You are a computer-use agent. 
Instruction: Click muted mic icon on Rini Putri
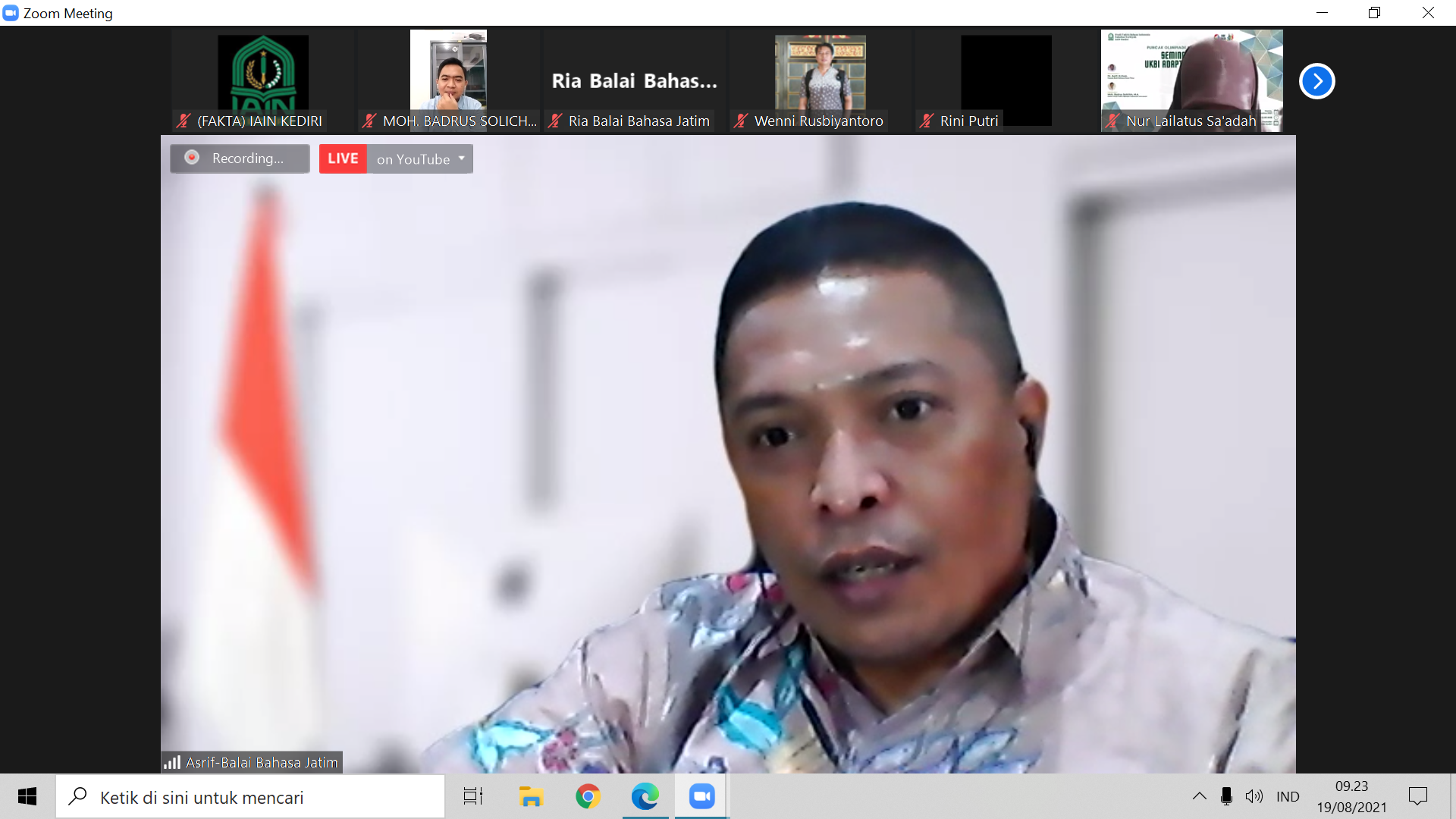click(x=926, y=121)
